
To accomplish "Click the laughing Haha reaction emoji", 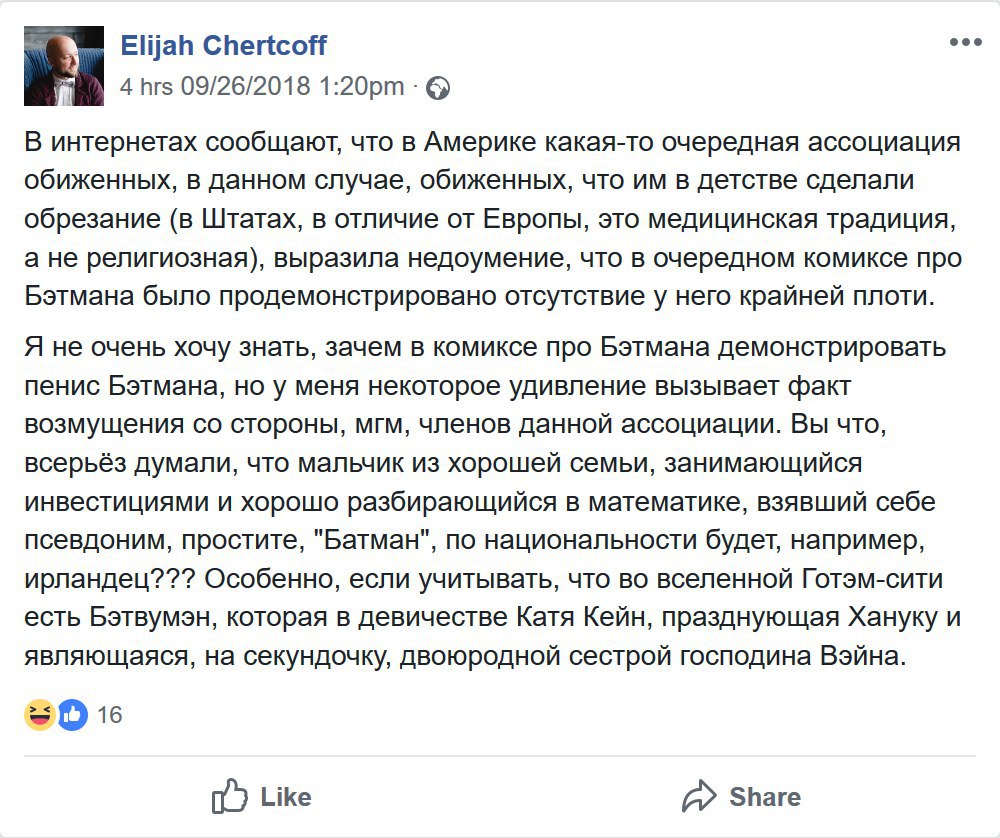I will pyautogui.click(x=39, y=714).
